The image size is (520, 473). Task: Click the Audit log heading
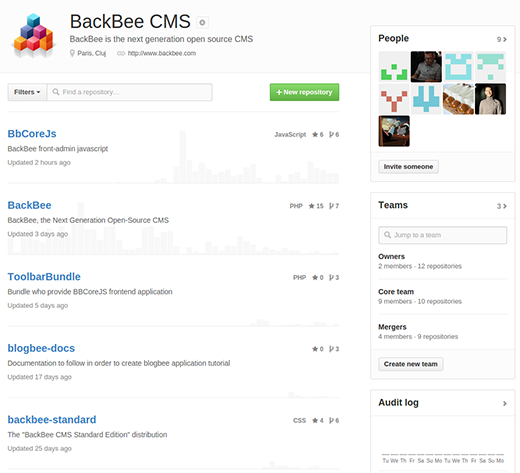click(398, 403)
